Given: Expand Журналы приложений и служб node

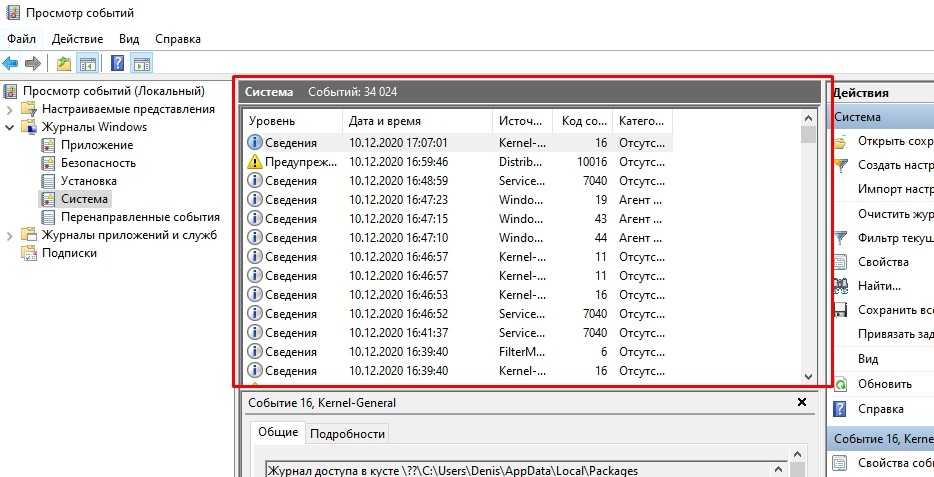Looking at the screenshot, I should pyautogui.click(x=10, y=235).
